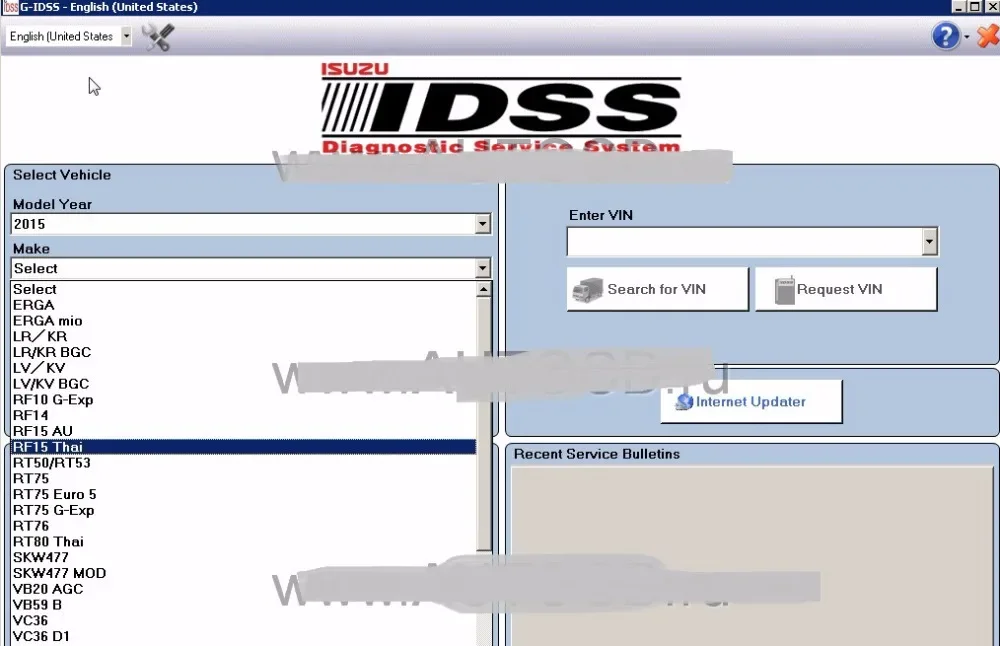Image resolution: width=1000 pixels, height=646 pixels.
Task: Expand the Help icon dropdown arrow
Action: tap(967, 37)
